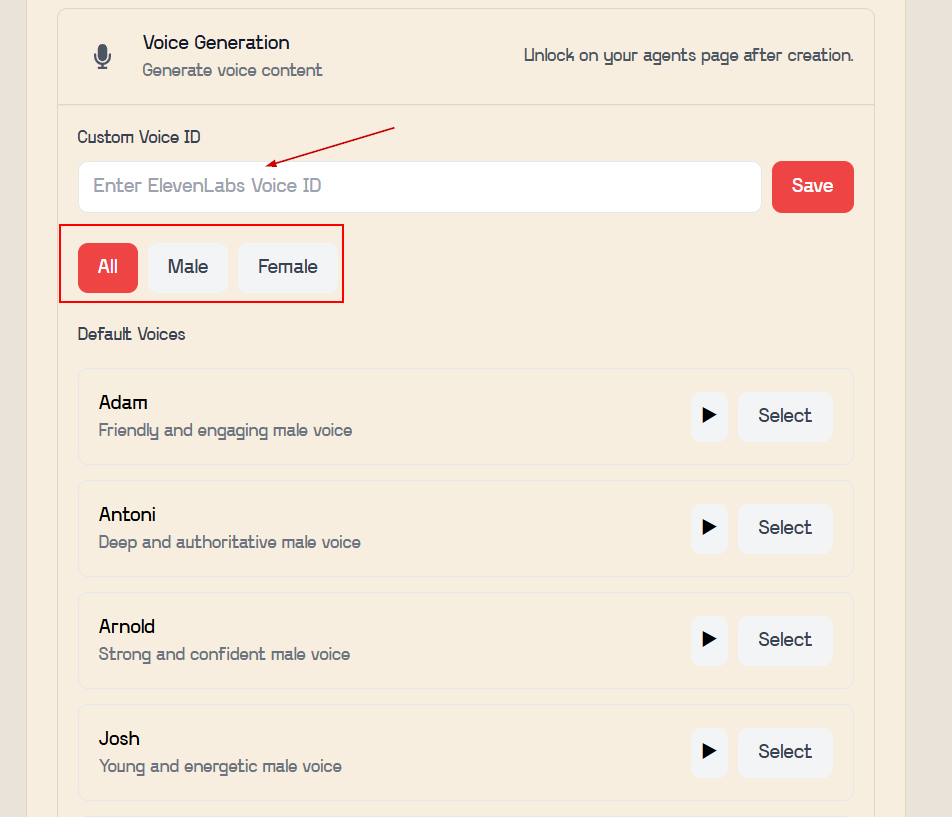Select the Antoni voice
The image size is (952, 817).
785,528
